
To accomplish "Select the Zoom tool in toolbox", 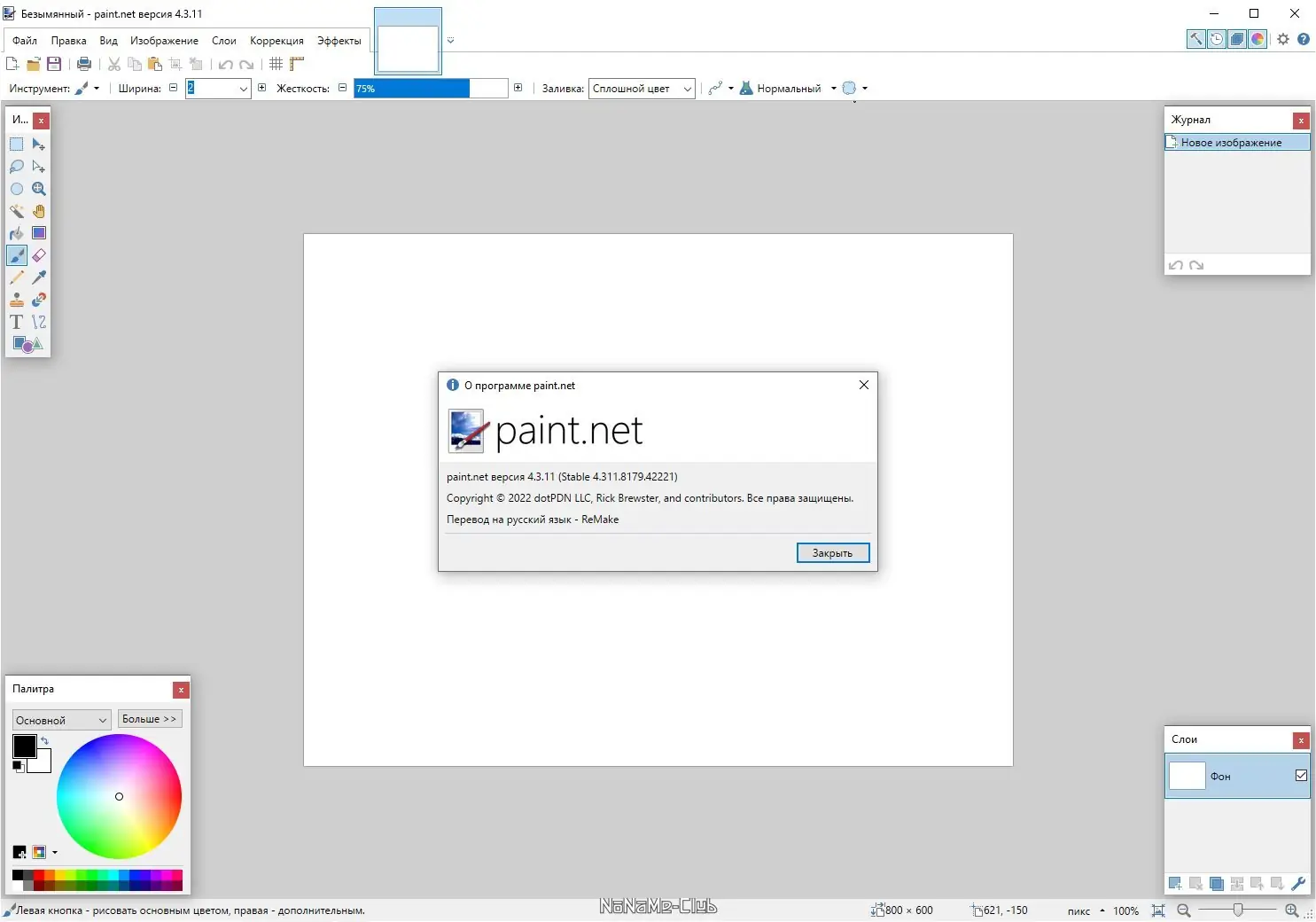I will (39, 189).
